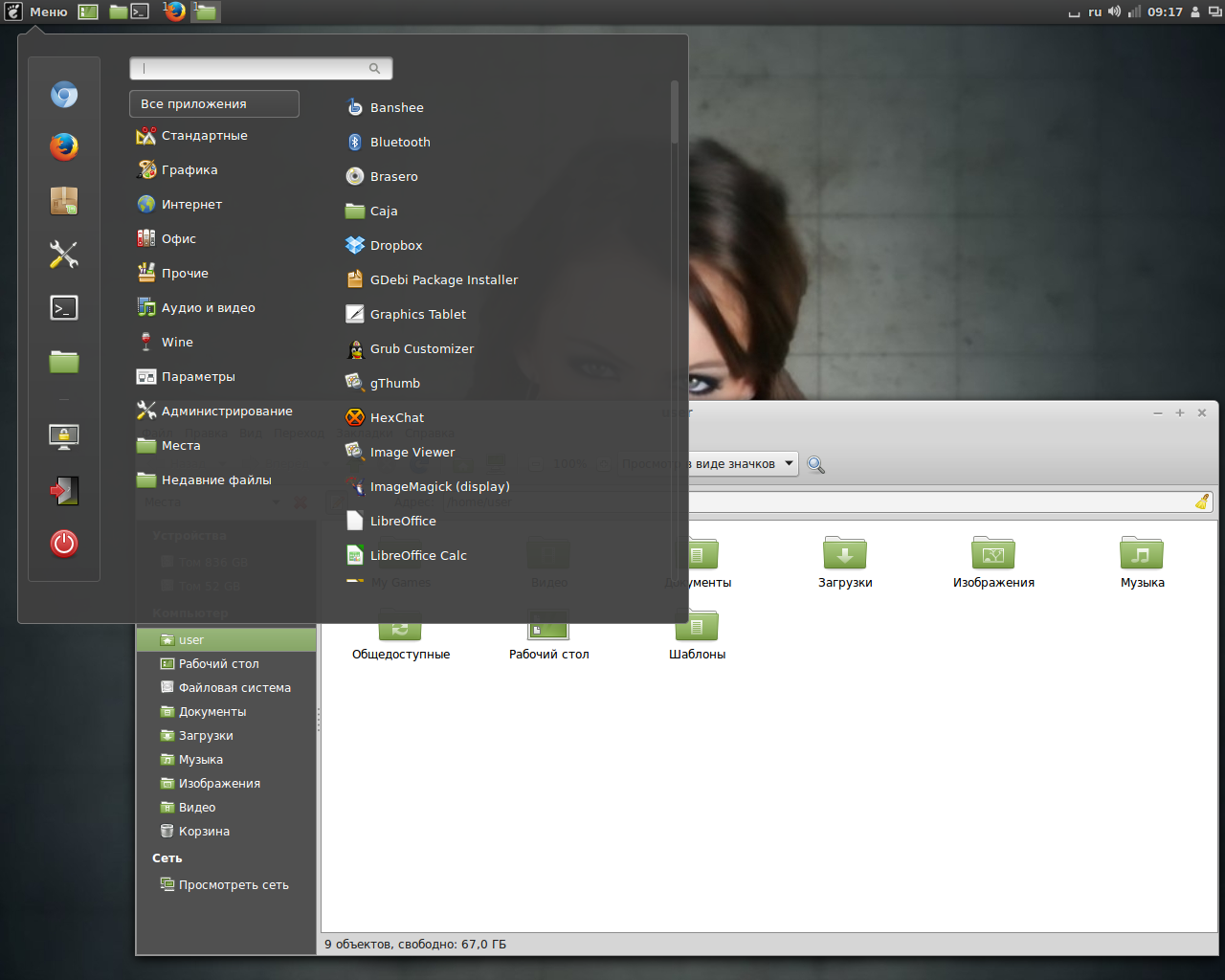Click the Меню button on top panel
The width and height of the screenshot is (1225, 980).
point(36,11)
